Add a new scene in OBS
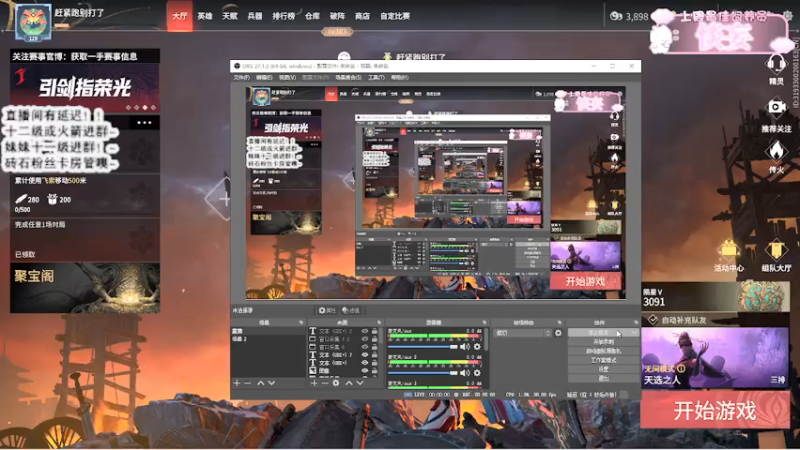Image resolution: width=800 pixels, height=450 pixels. (236, 383)
